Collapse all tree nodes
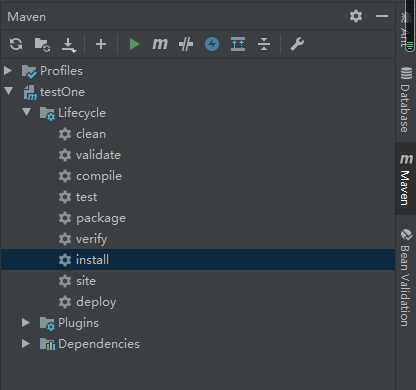The image size is (416, 390). (264, 44)
